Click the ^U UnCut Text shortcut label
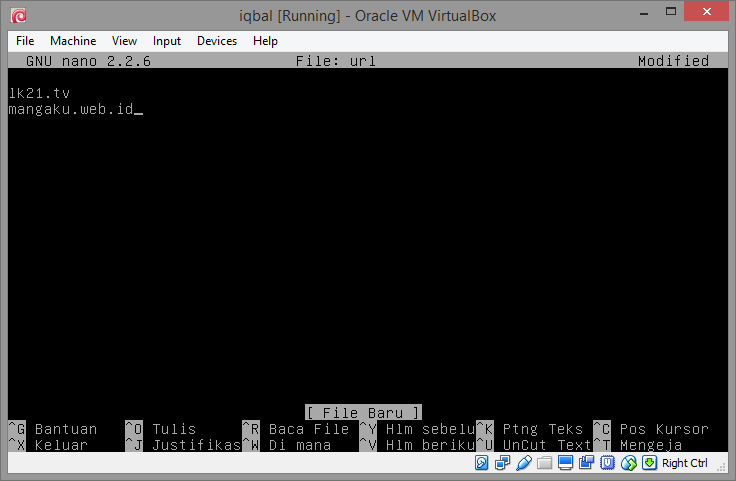This screenshot has height=481, width=736. (x=534, y=445)
